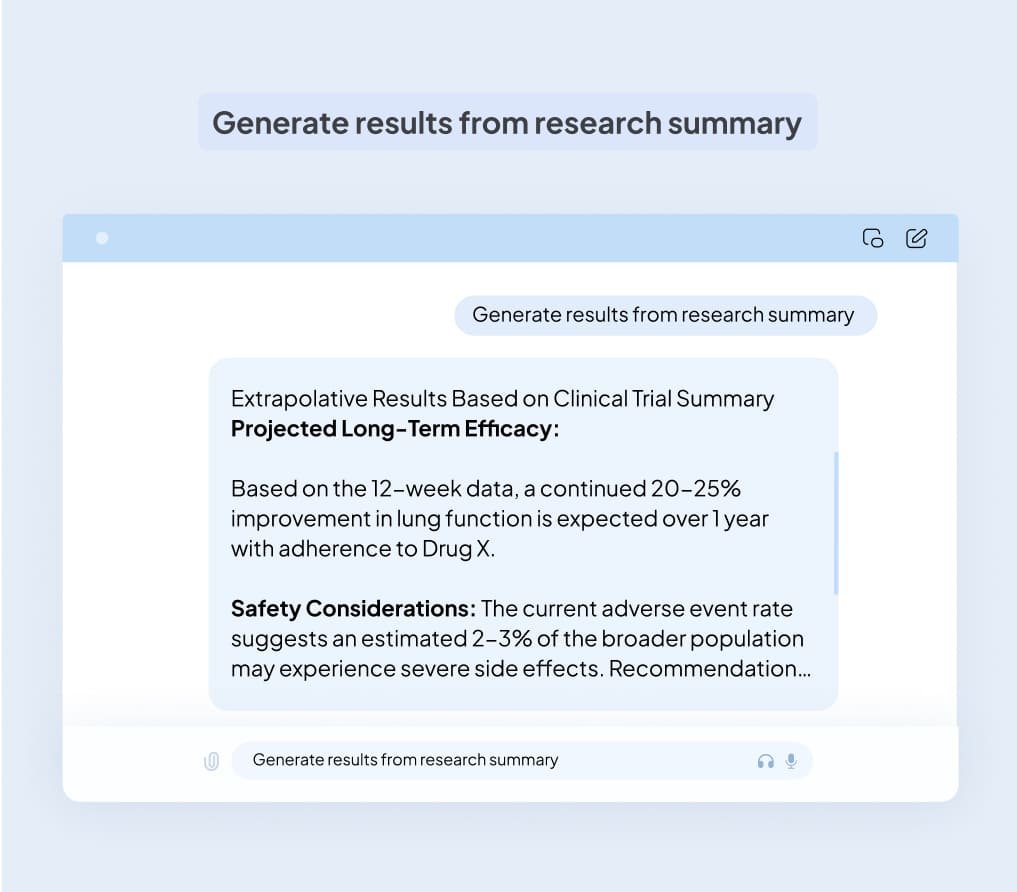The image size is (1017, 892).
Task: Click the "Safety Considerations:" bold label
Action: coord(353,608)
